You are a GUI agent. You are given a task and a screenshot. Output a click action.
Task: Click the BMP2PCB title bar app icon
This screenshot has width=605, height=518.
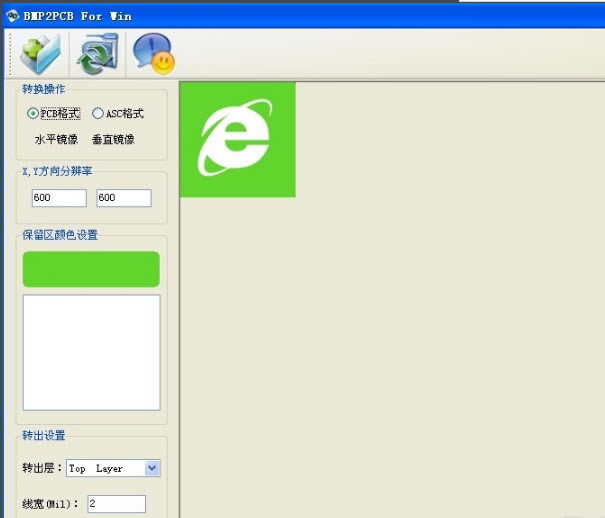[12, 16]
